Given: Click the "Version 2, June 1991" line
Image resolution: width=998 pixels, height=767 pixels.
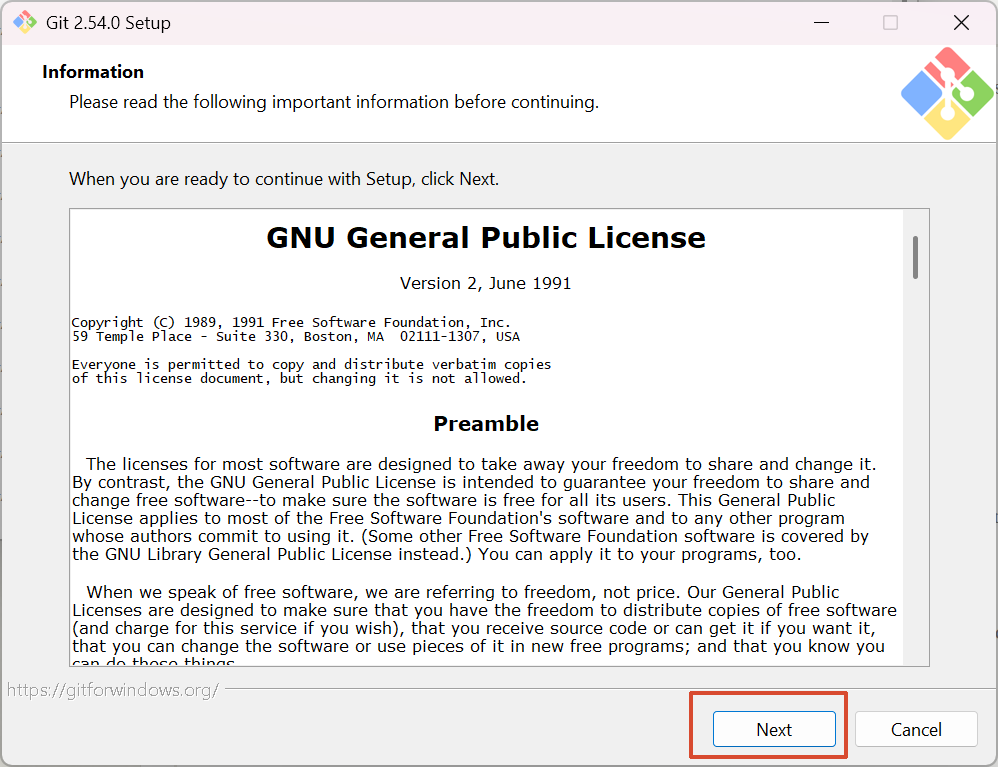Looking at the screenshot, I should point(486,283).
